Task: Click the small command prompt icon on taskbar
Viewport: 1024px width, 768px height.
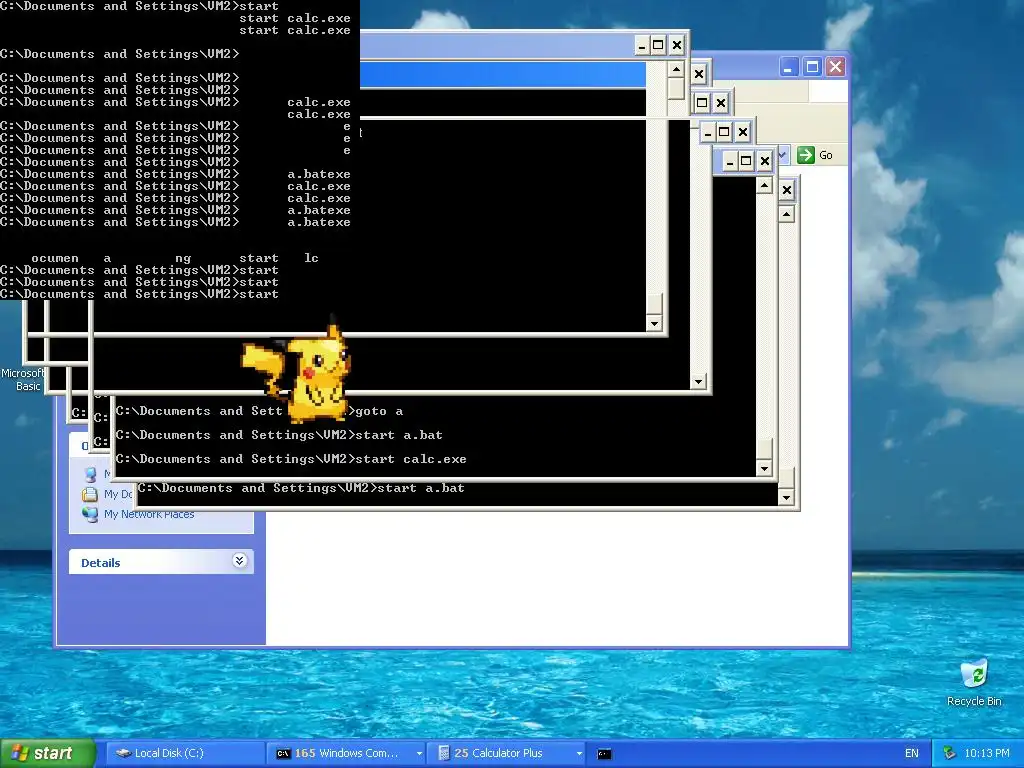Action: 605,754
